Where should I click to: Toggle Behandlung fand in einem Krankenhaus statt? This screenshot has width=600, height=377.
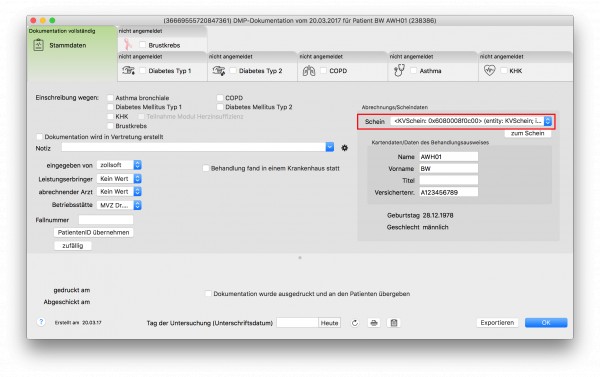(206, 168)
